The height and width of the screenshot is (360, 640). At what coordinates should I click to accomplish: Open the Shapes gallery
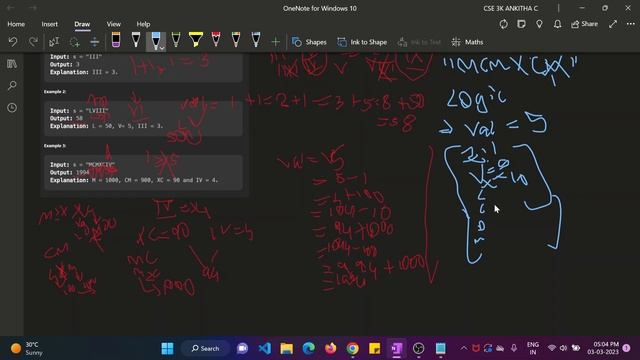coord(309,42)
